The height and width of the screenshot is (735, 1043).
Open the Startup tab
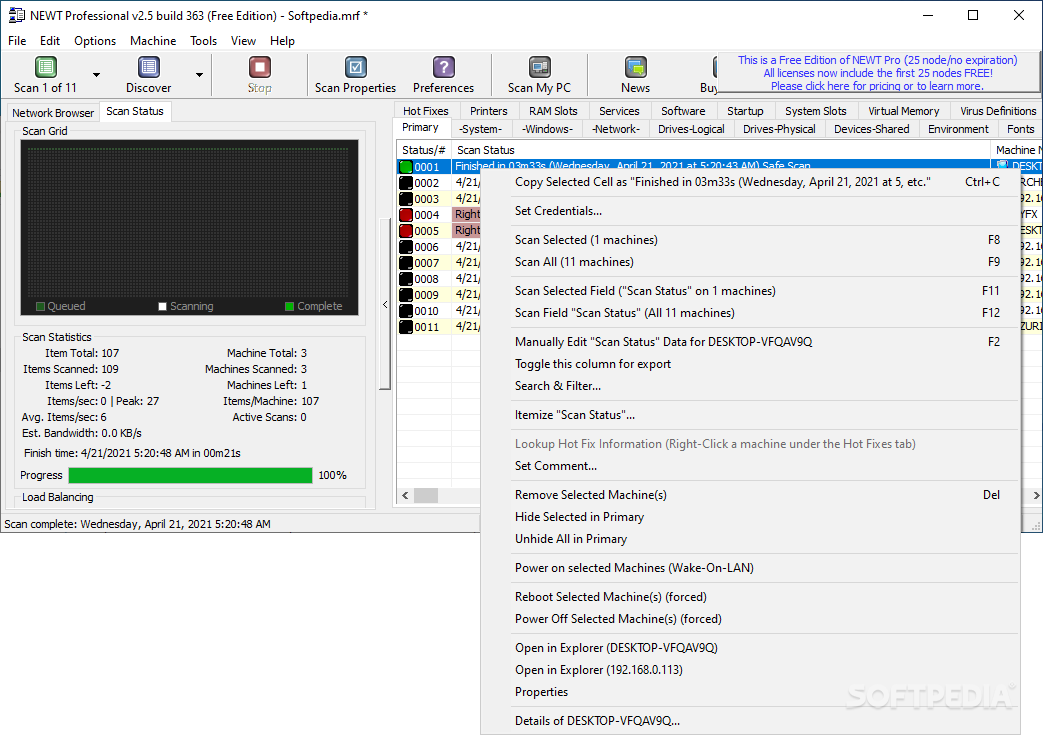745,111
